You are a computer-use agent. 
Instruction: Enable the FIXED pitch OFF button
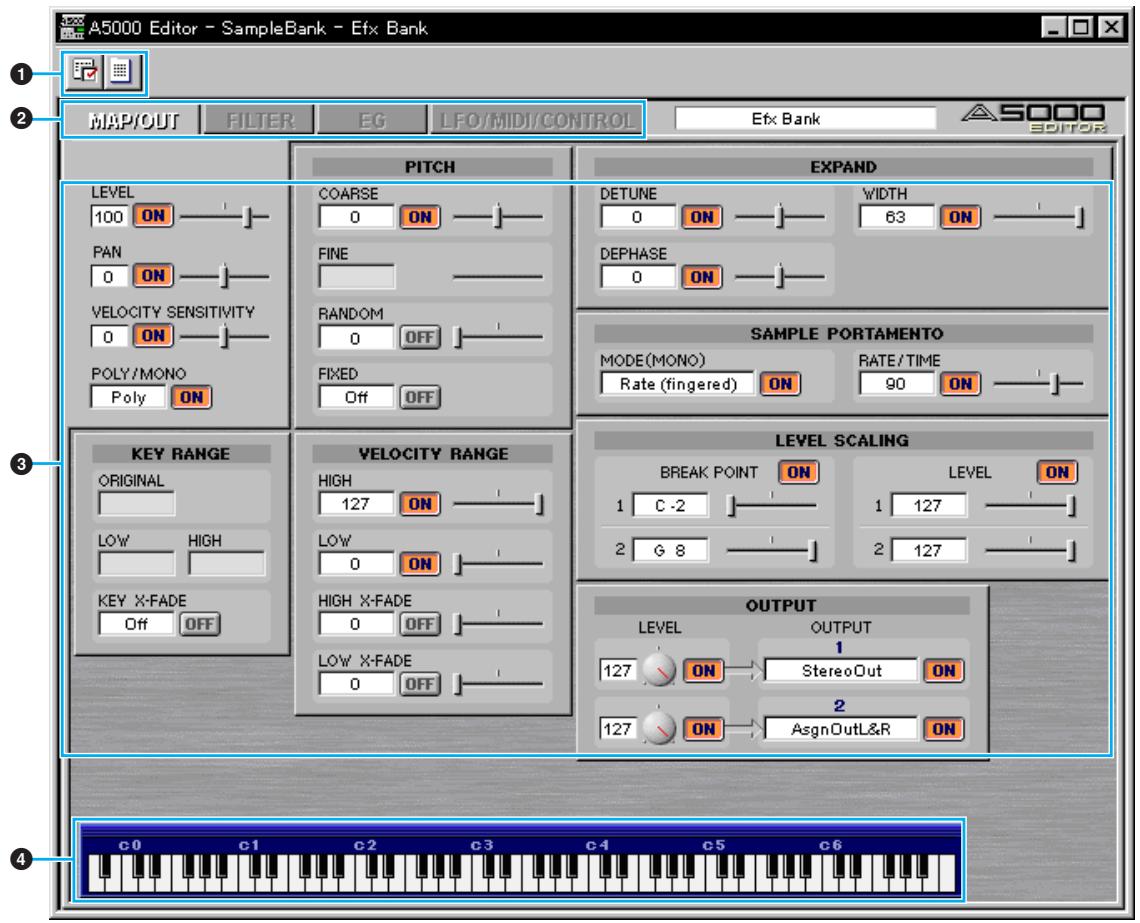420,397
